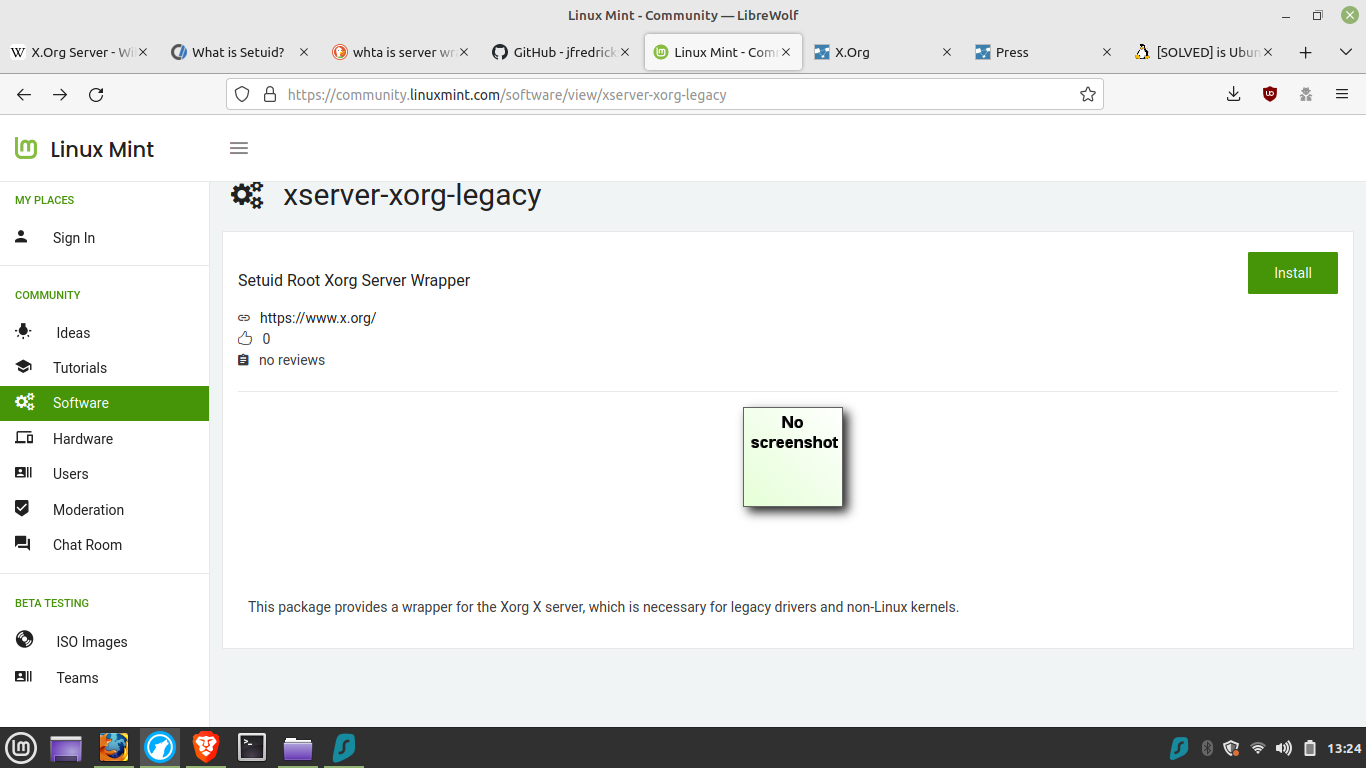Click the thumbs up like icon
The width and height of the screenshot is (1366, 768).
245,339
